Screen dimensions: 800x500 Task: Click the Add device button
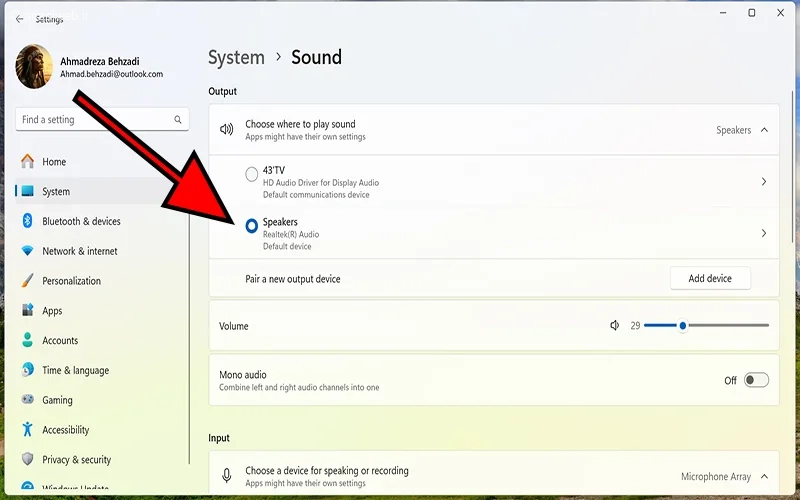[710, 279]
